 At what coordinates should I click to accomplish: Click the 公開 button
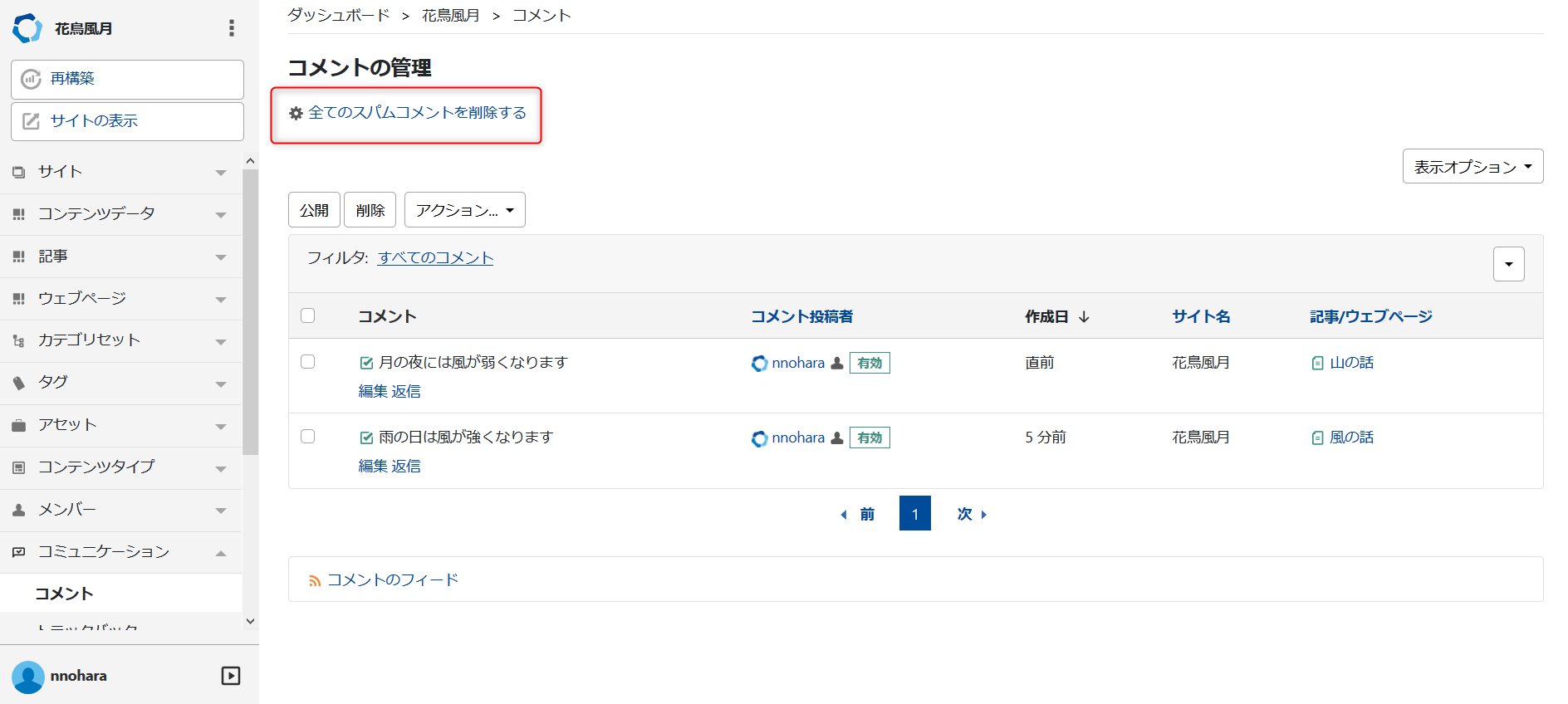coord(314,210)
